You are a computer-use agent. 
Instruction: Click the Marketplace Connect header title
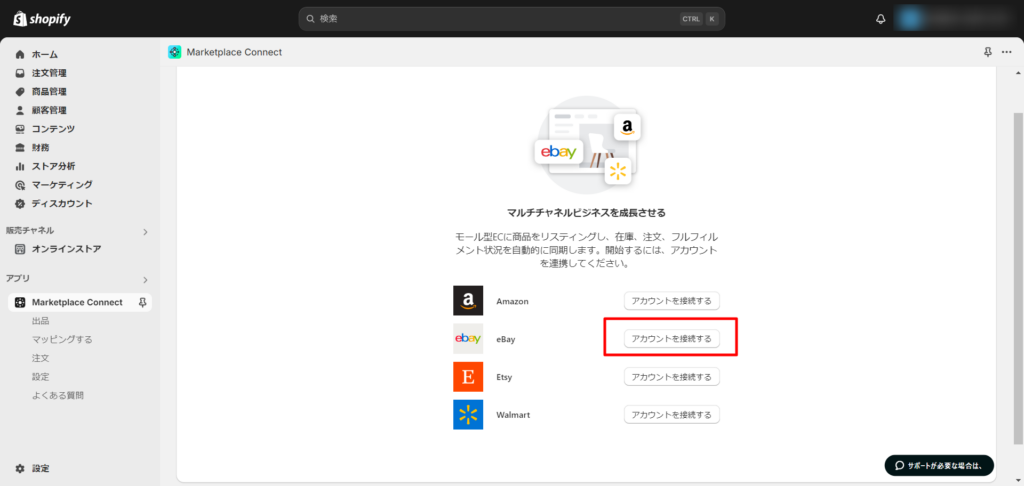(x=234, y=52)
